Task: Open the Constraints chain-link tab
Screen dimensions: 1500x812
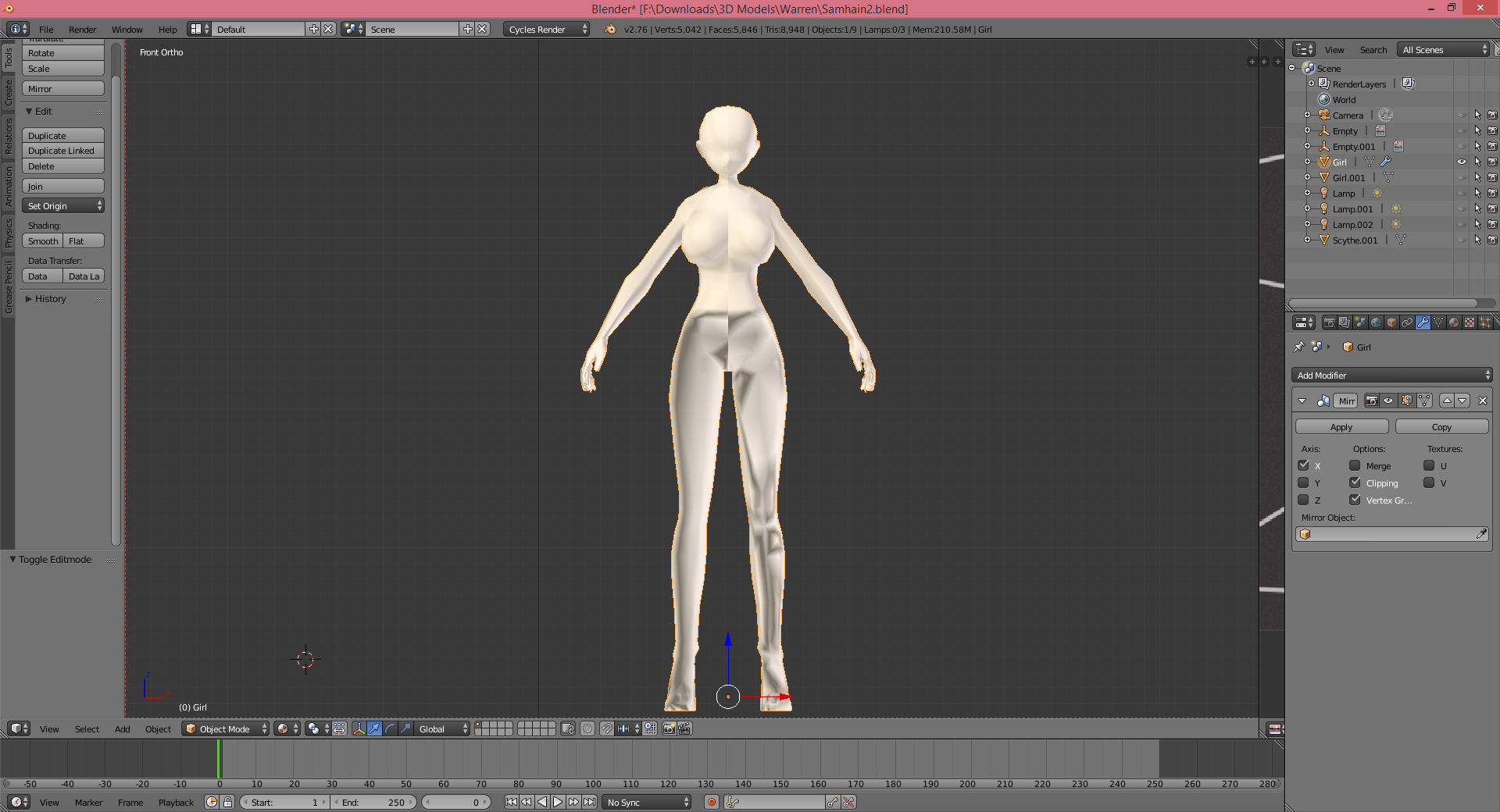Action: 1407,322
